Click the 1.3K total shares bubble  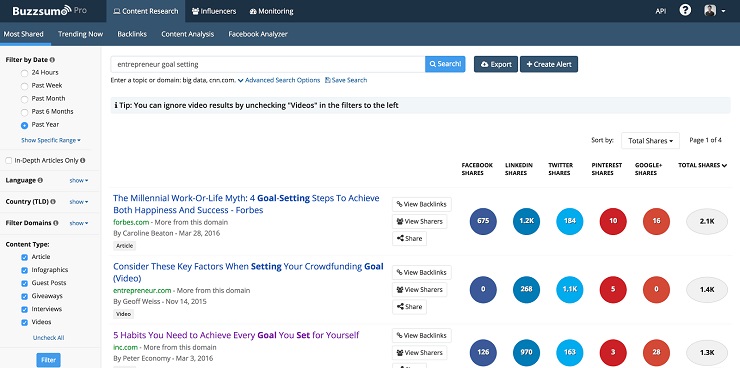coord(706,352)
